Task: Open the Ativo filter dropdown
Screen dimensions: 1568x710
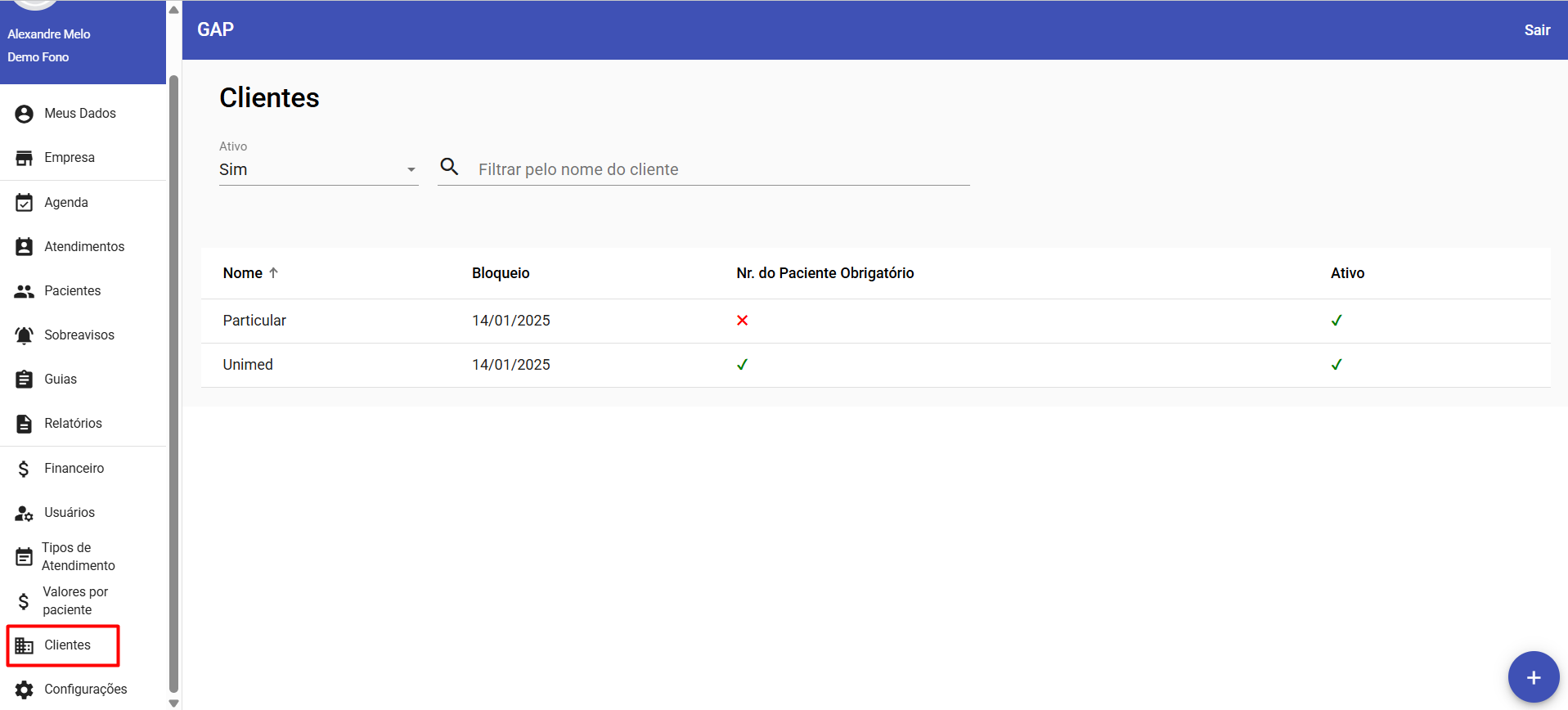Action: [x=318, y=169]
